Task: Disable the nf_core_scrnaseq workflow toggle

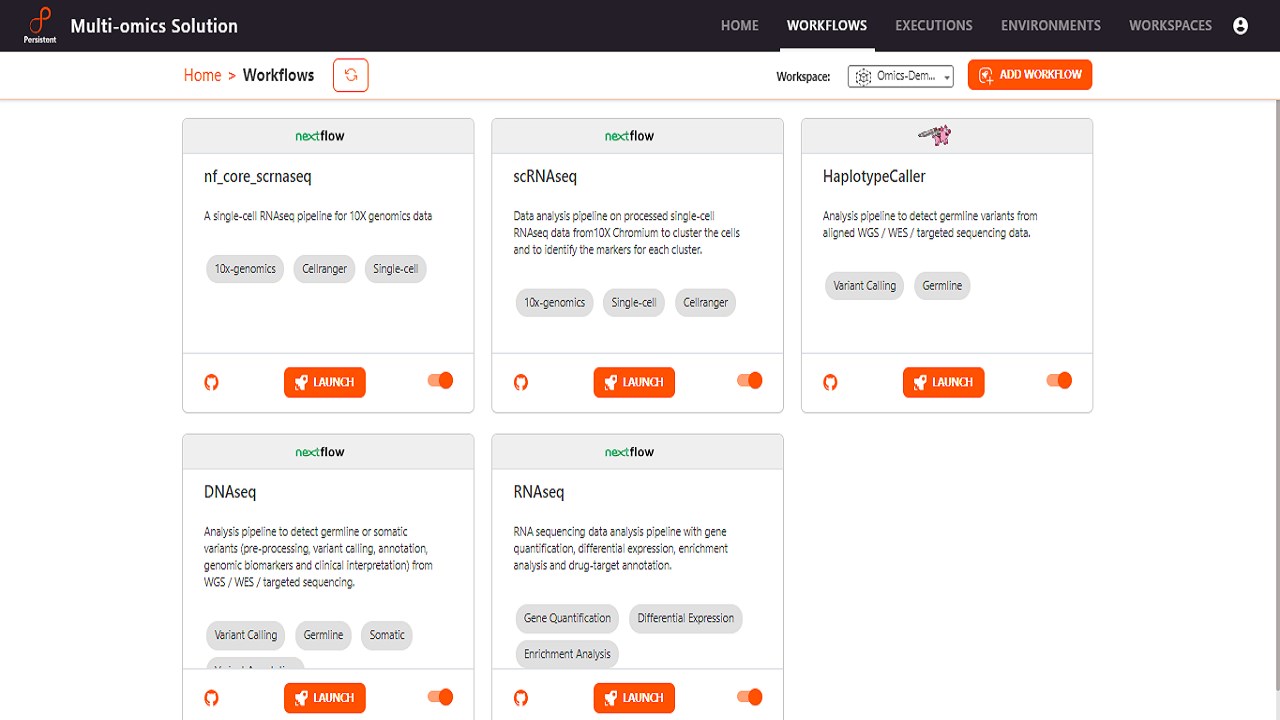Action: [440, 380]
